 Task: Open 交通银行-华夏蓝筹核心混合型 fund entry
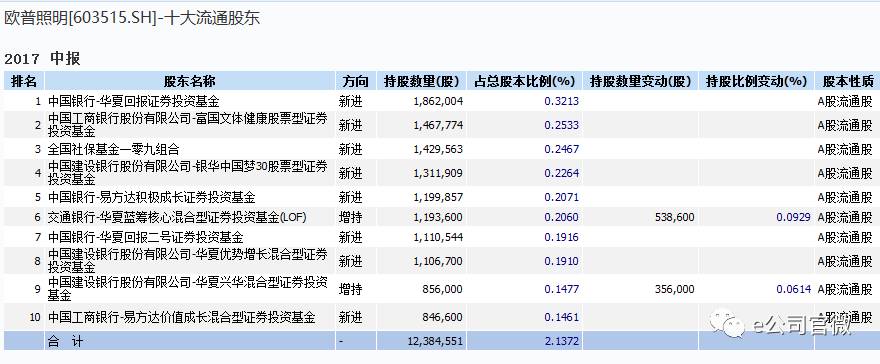[177, 217]
